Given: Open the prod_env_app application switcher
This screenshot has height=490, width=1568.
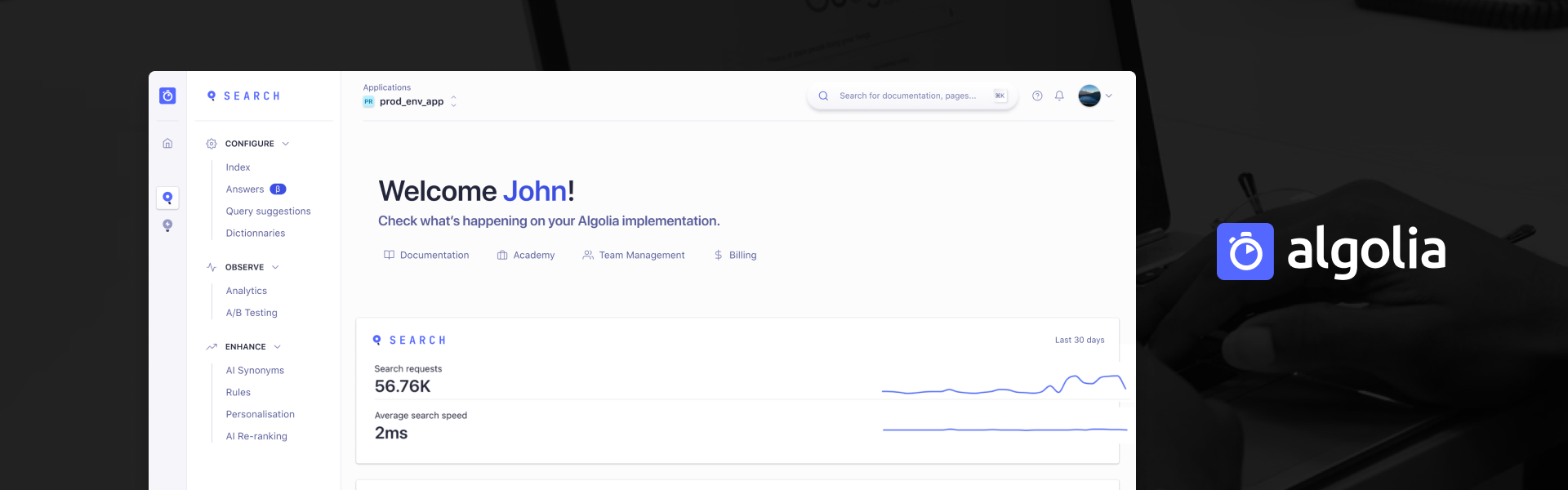Looking at the screenshot, I should [x=410, y=101].
